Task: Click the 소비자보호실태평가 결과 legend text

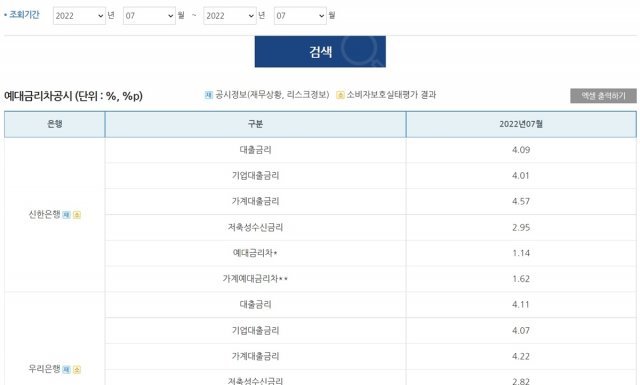Action: [391, 95]
